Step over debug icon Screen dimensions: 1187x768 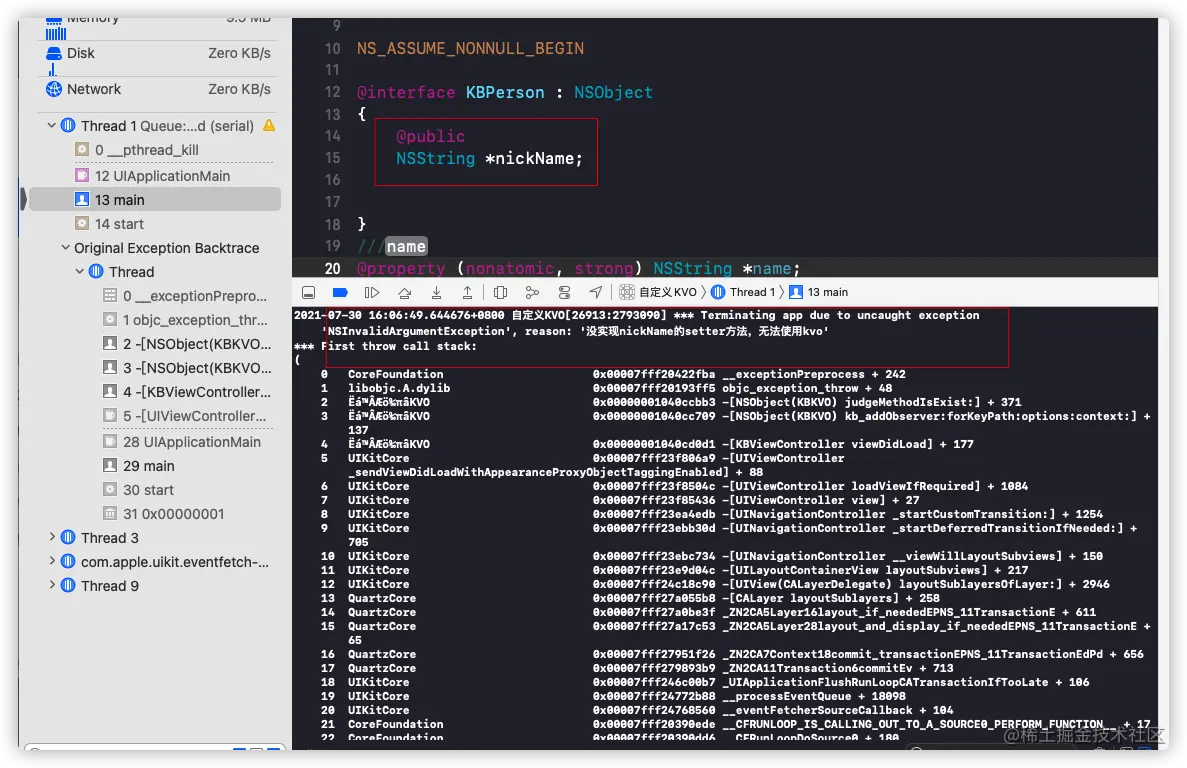point(404,292)
